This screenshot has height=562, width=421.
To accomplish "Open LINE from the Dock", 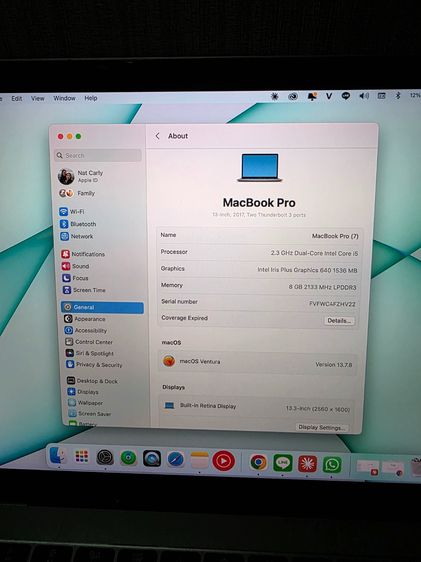I will [x=283, y=463].
